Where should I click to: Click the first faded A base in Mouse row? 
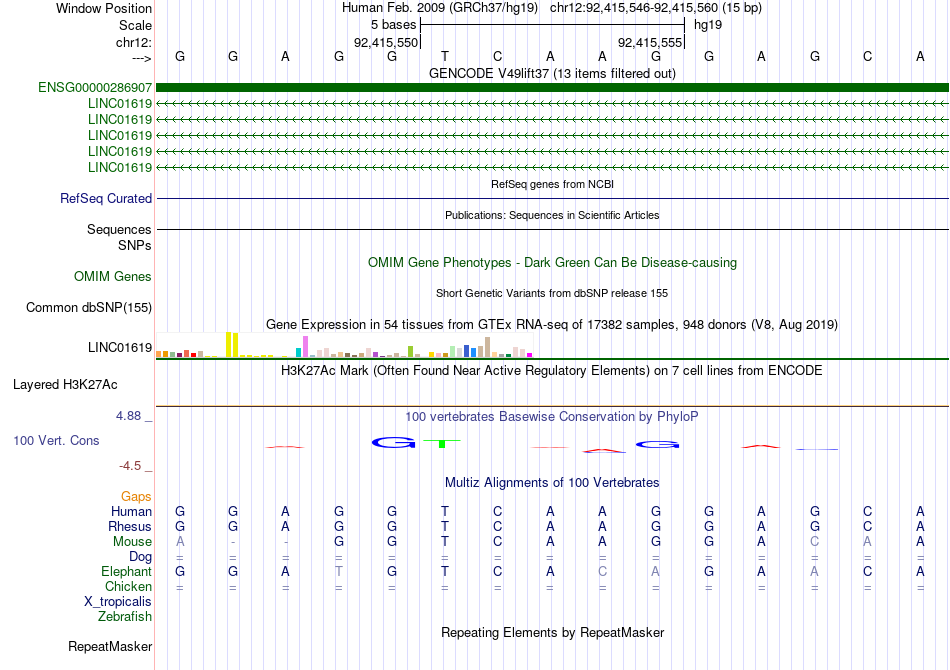pyautogui.click(x=180, y=542)
